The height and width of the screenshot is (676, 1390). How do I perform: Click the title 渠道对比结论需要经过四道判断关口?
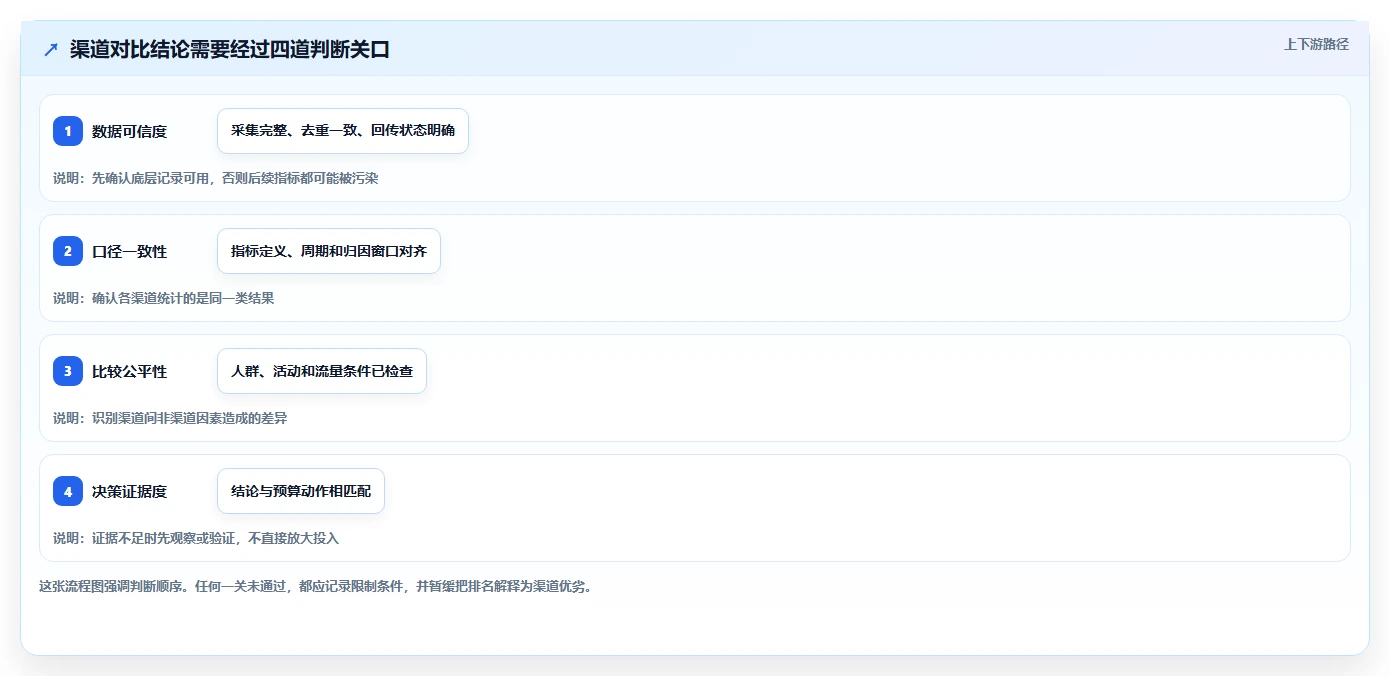(230, 50)
